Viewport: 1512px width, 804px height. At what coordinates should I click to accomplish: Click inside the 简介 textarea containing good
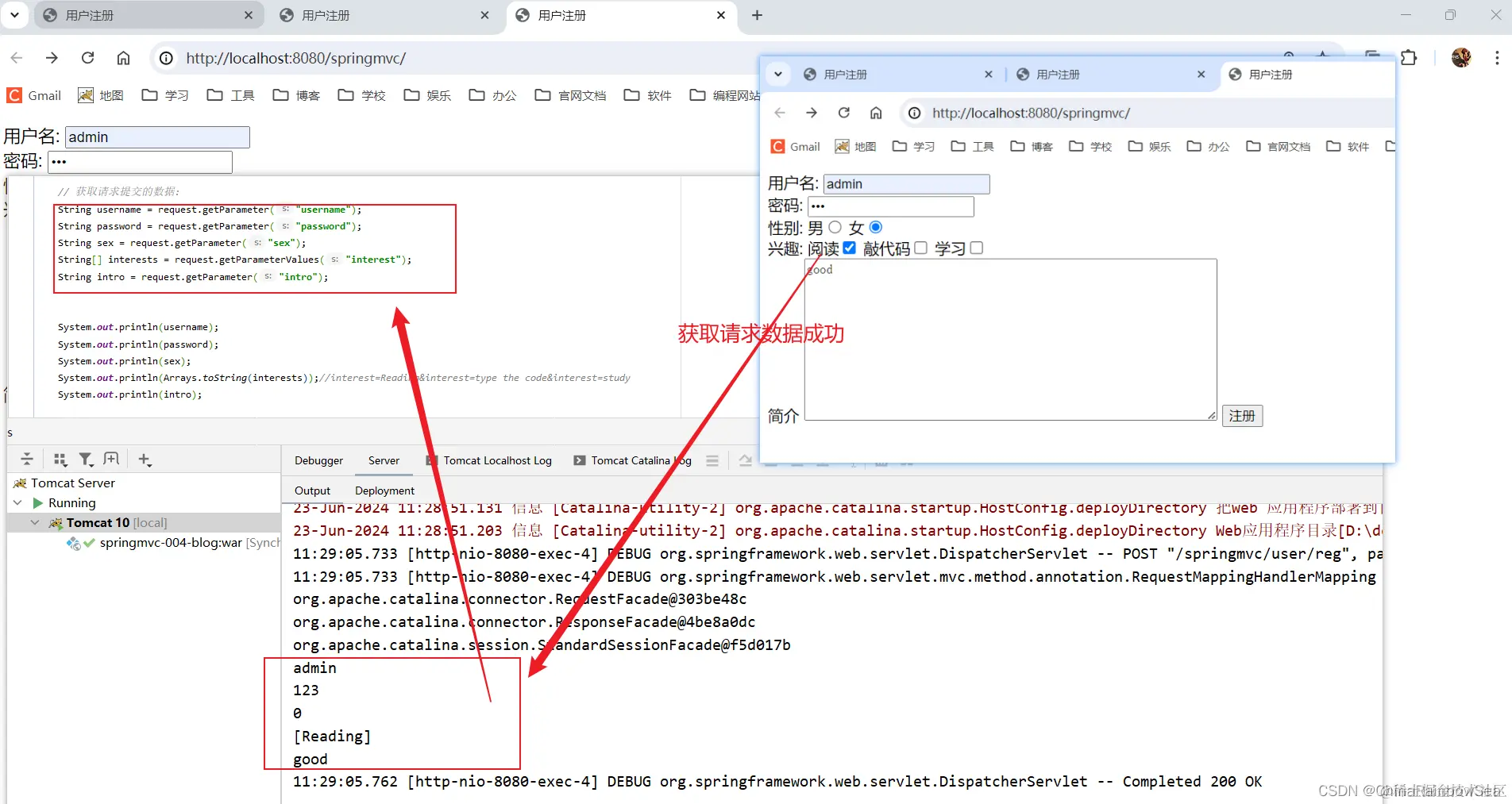[x=1010, y=339]
